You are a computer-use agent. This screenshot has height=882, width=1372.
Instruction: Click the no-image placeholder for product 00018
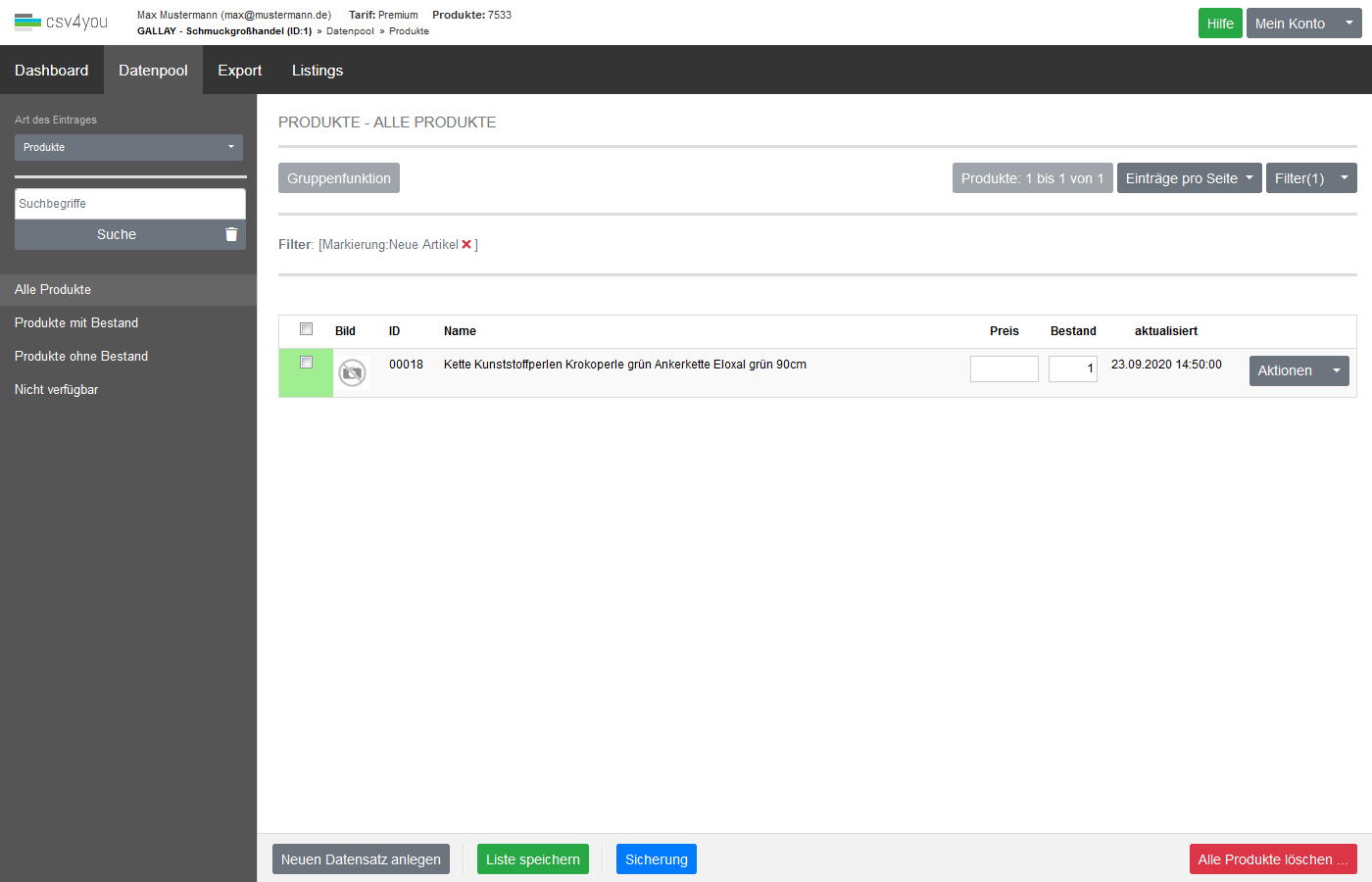352,372
